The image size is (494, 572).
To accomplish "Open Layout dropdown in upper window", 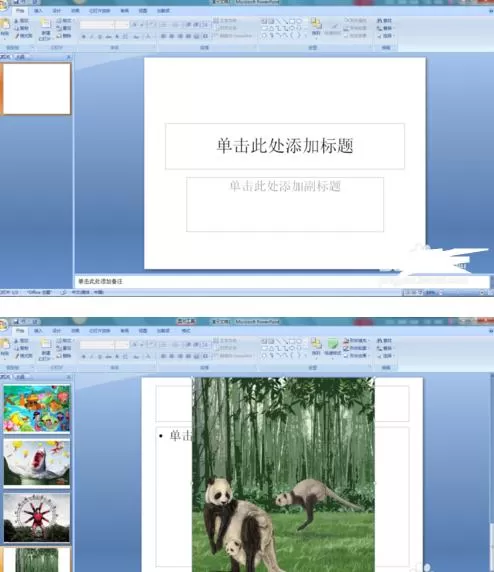I will 64,21.
